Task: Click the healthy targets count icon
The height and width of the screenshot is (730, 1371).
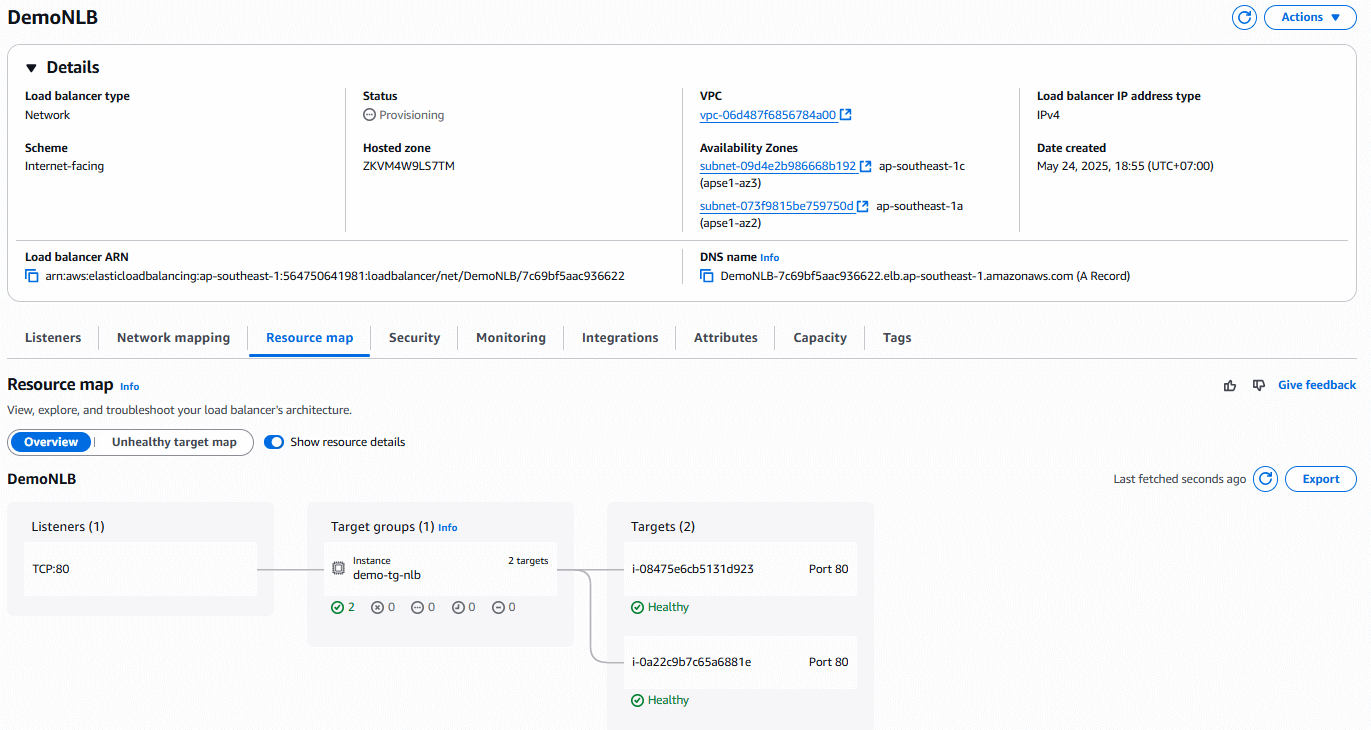Action: 337,607
